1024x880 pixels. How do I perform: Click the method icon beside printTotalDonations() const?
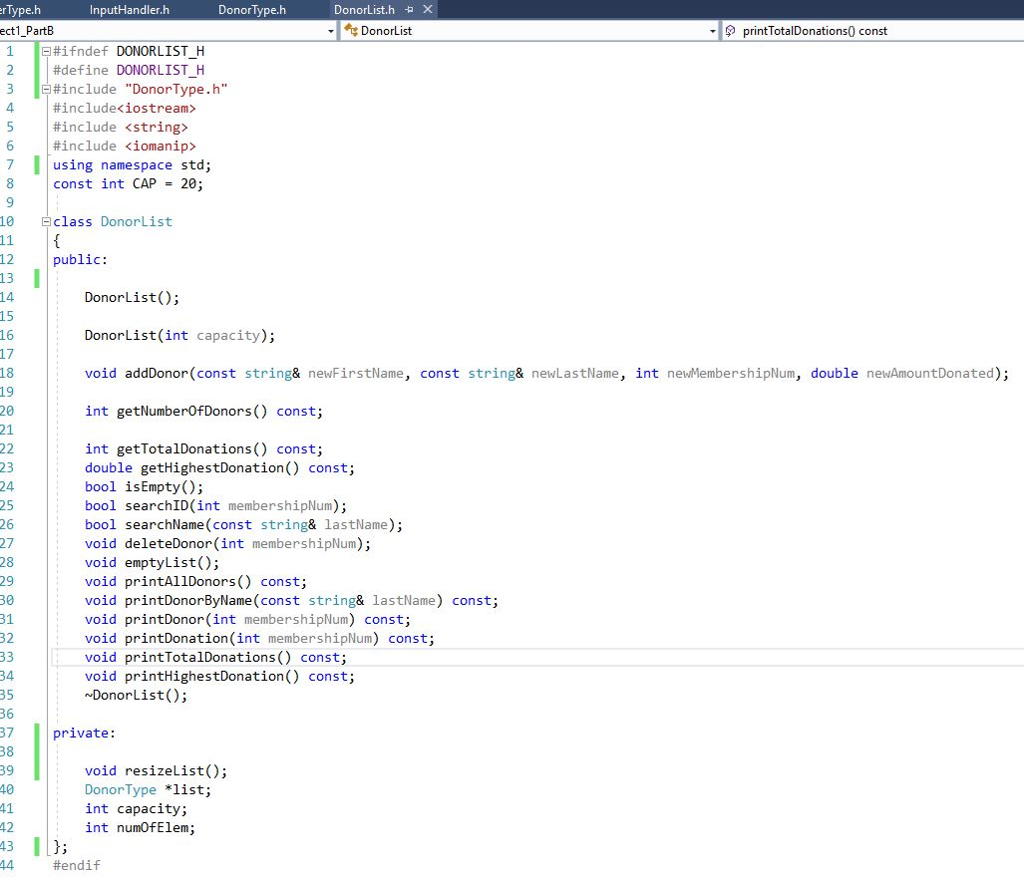(x=730, y=31)
